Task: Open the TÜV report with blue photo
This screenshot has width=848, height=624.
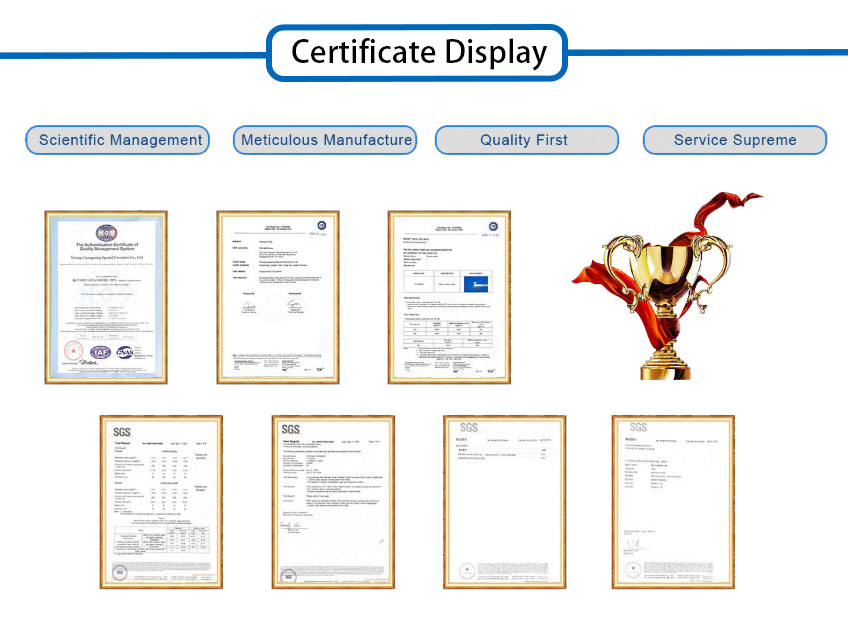Action: [x=449, y=297]
